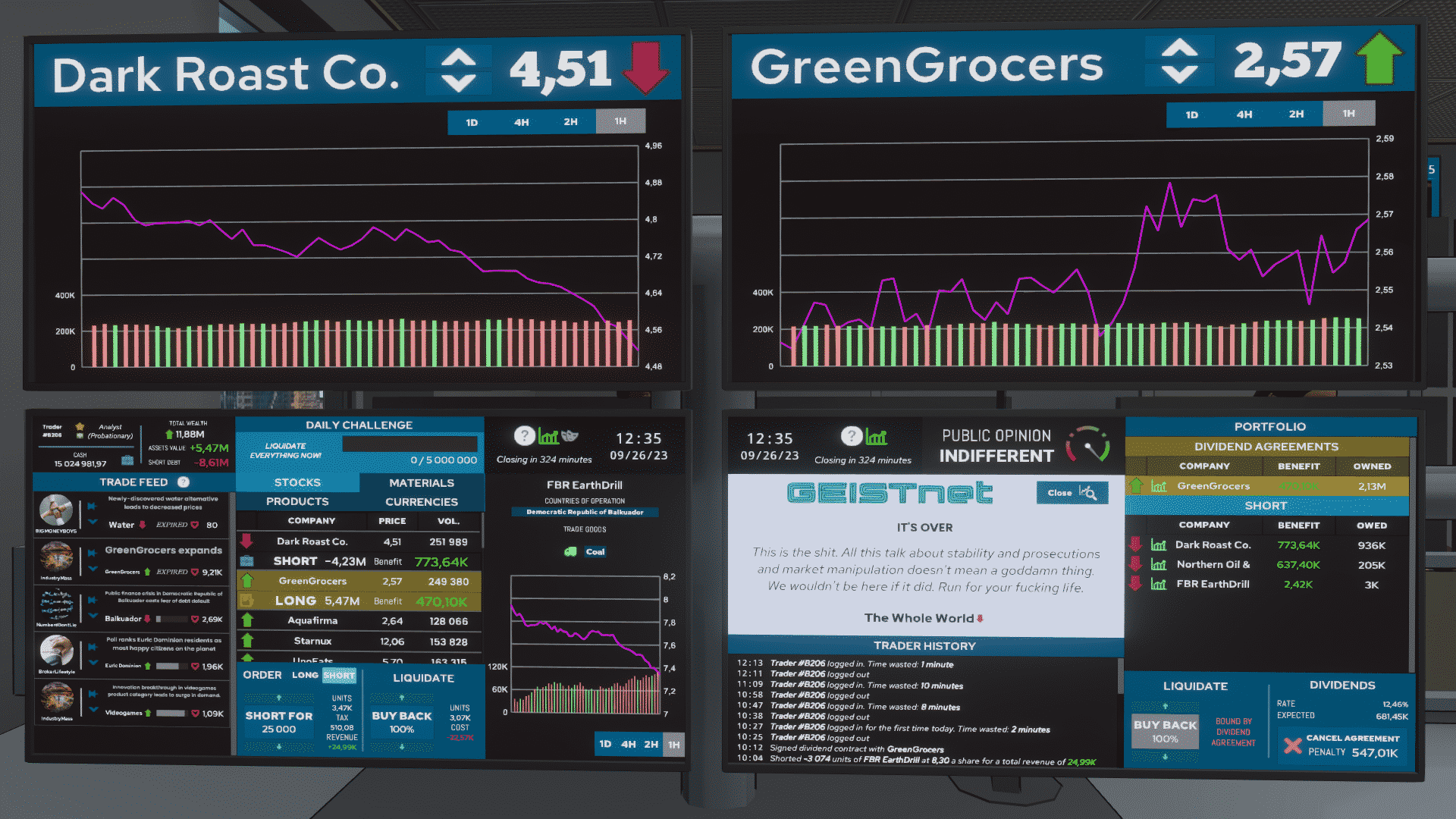Expand the Videogames feed item chevron
Screen dimensions: 1456x819
click(93, 710)
